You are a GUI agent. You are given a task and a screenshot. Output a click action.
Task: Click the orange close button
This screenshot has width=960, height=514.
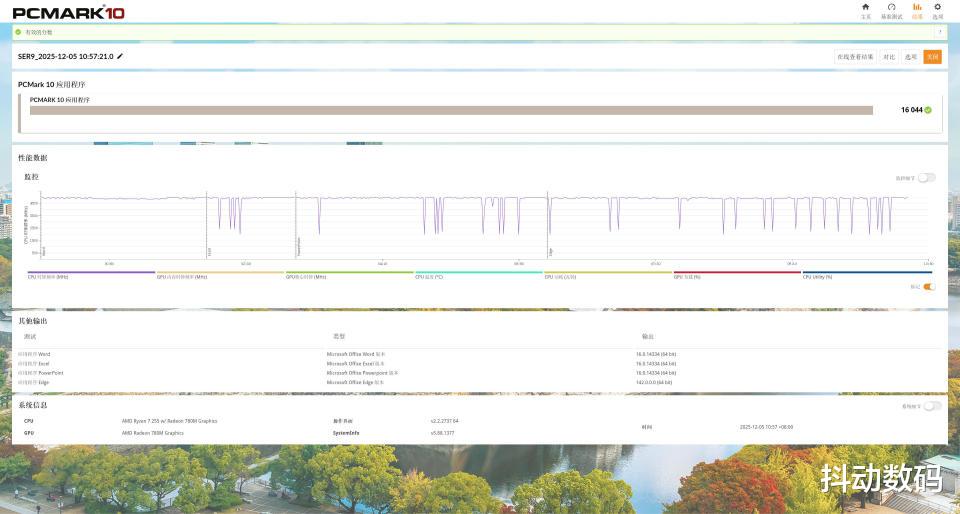[x=932, y=57]
